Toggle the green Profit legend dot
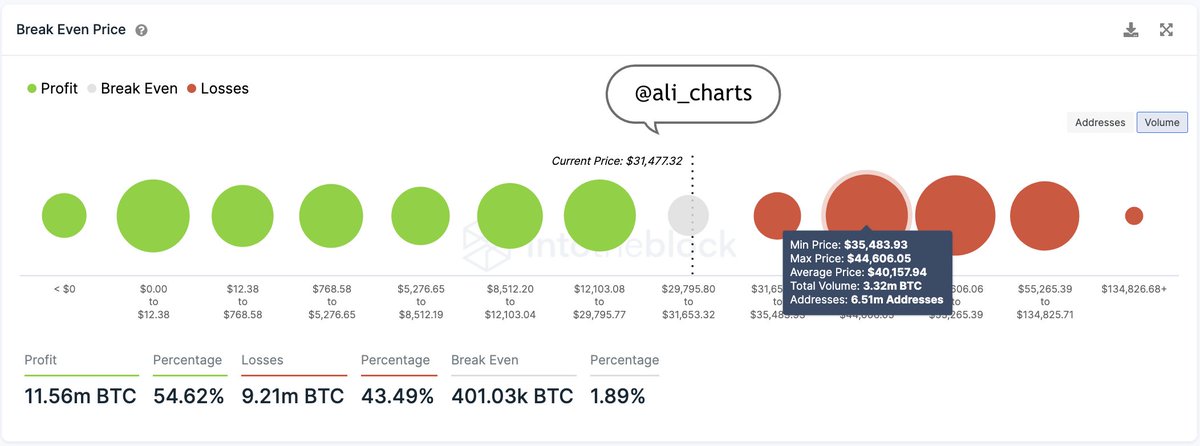The height and width of the screenshot is (446, 1200). [x=32, y=89]
